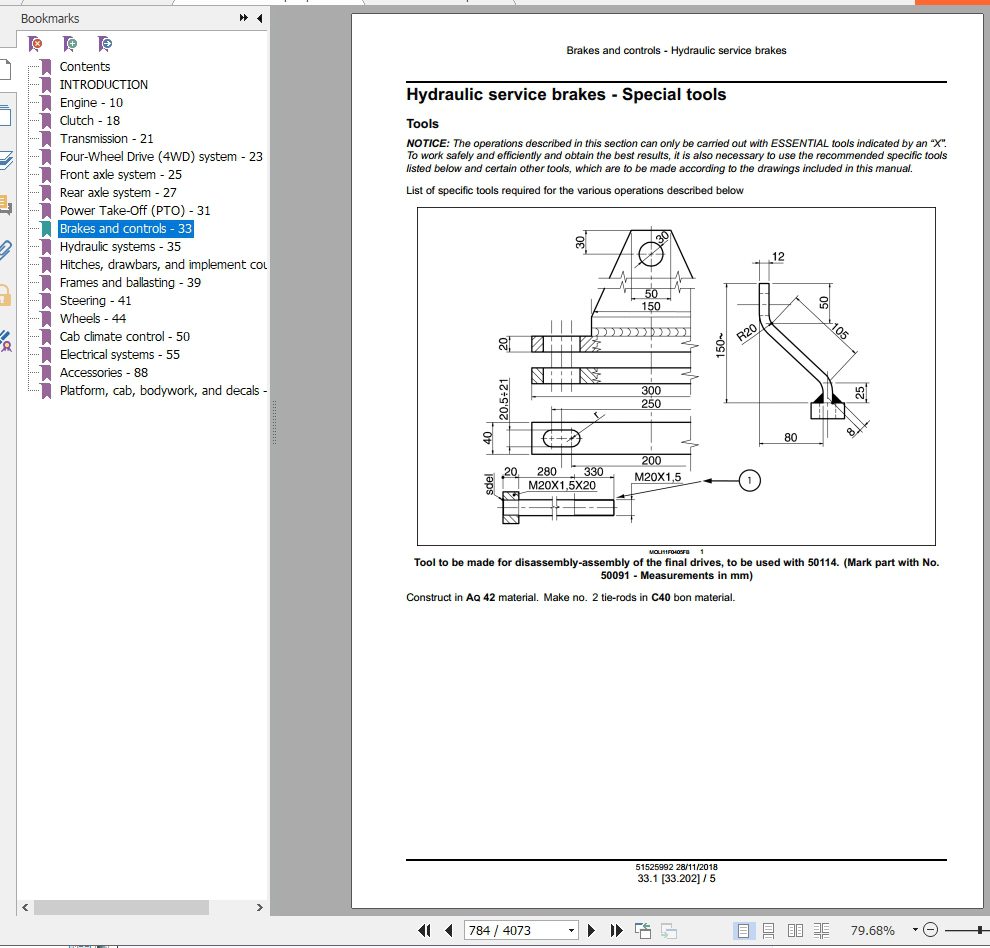Image resolution: width=990 pixels, height=948 pixels.
Task: Advance to the next page
Action: [x=592, y=930]
